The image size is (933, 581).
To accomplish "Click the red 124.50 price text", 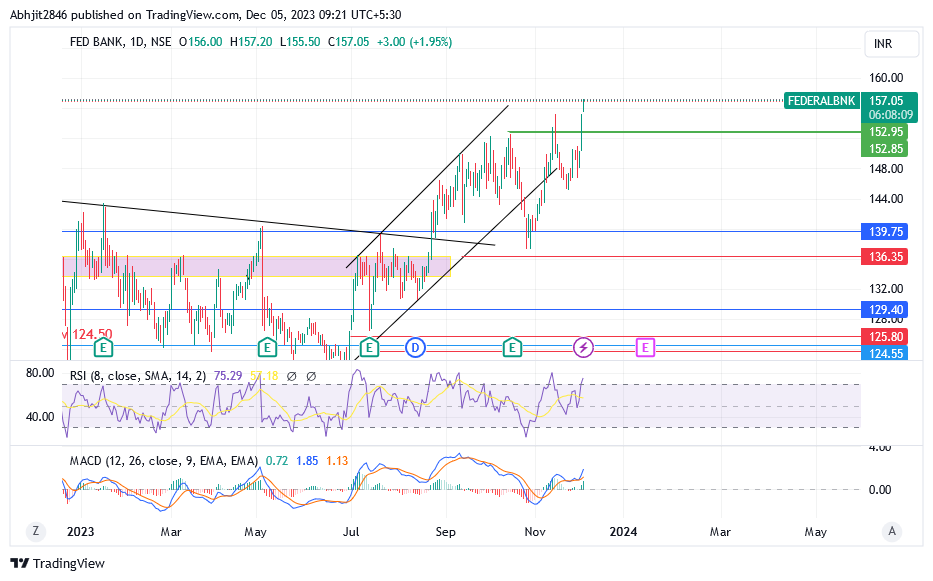I will [92, 334].
